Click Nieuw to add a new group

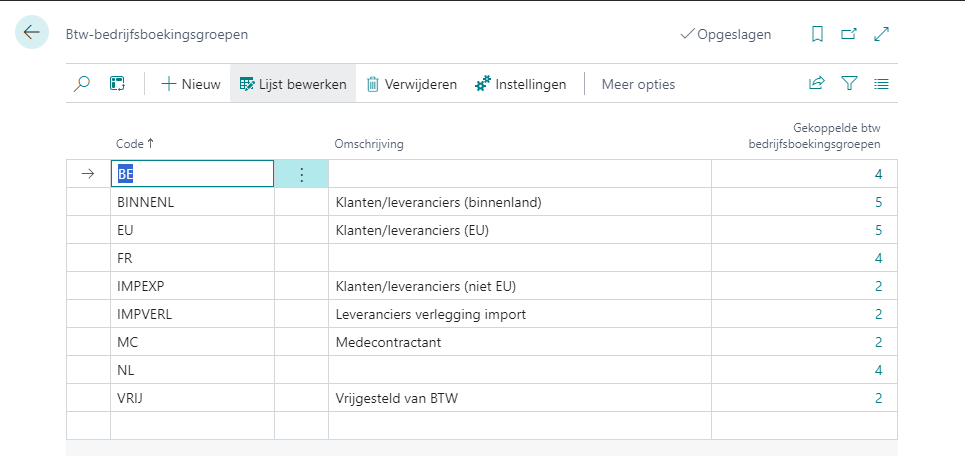[x=190, y=84]
